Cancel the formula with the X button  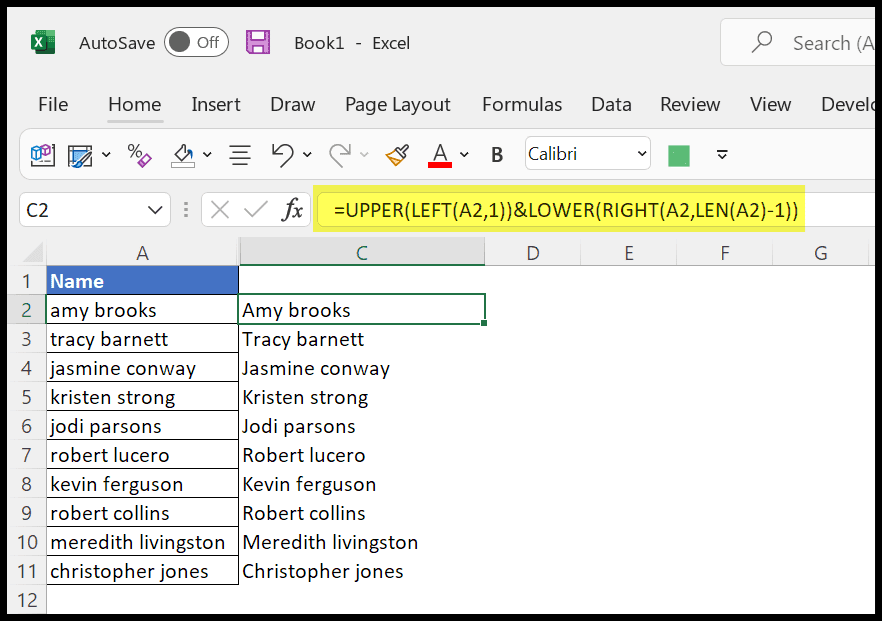click(220, 210)
